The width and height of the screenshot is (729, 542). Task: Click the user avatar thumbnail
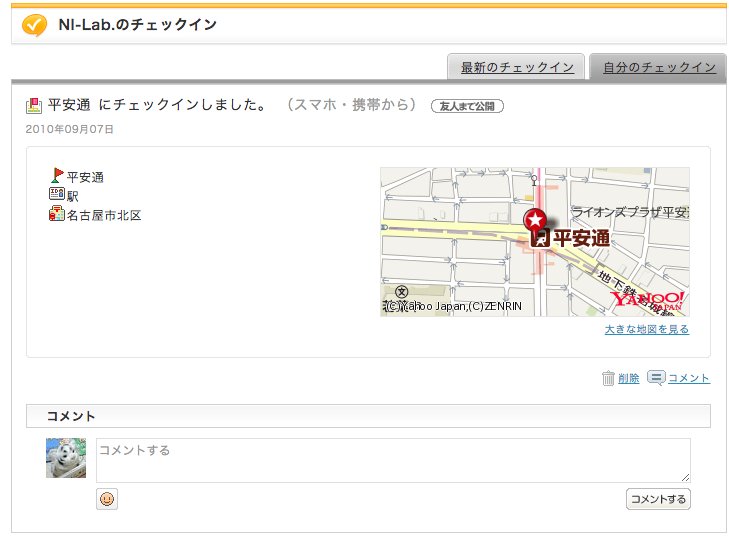click(66, 458)
